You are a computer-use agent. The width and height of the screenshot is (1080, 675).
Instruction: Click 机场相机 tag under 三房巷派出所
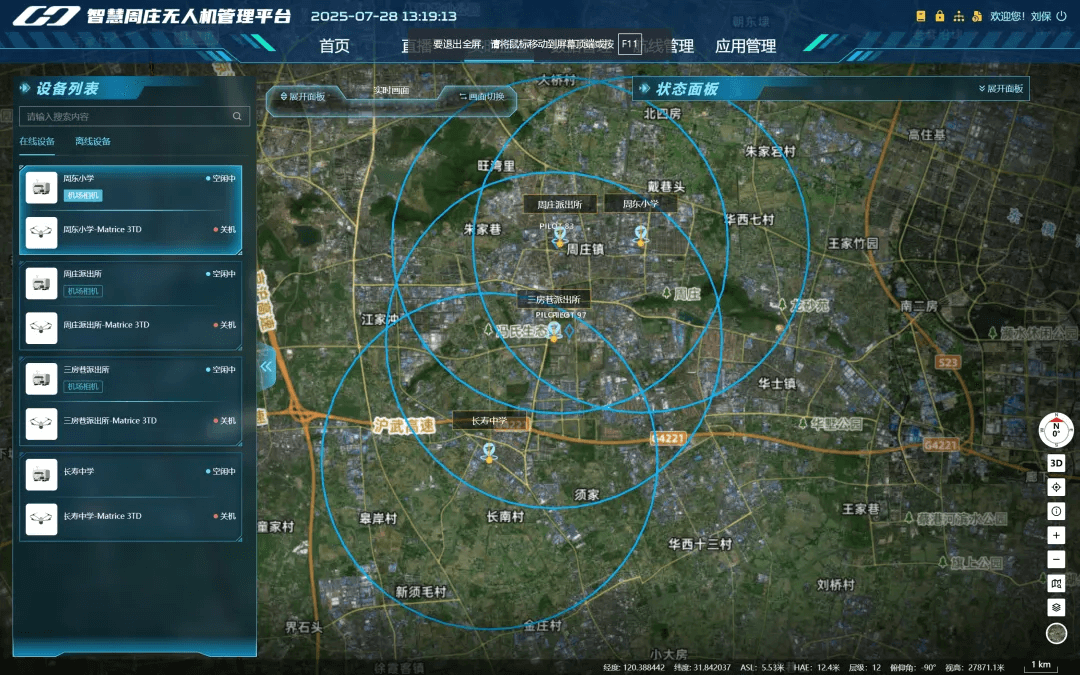(x=83, y=386)
